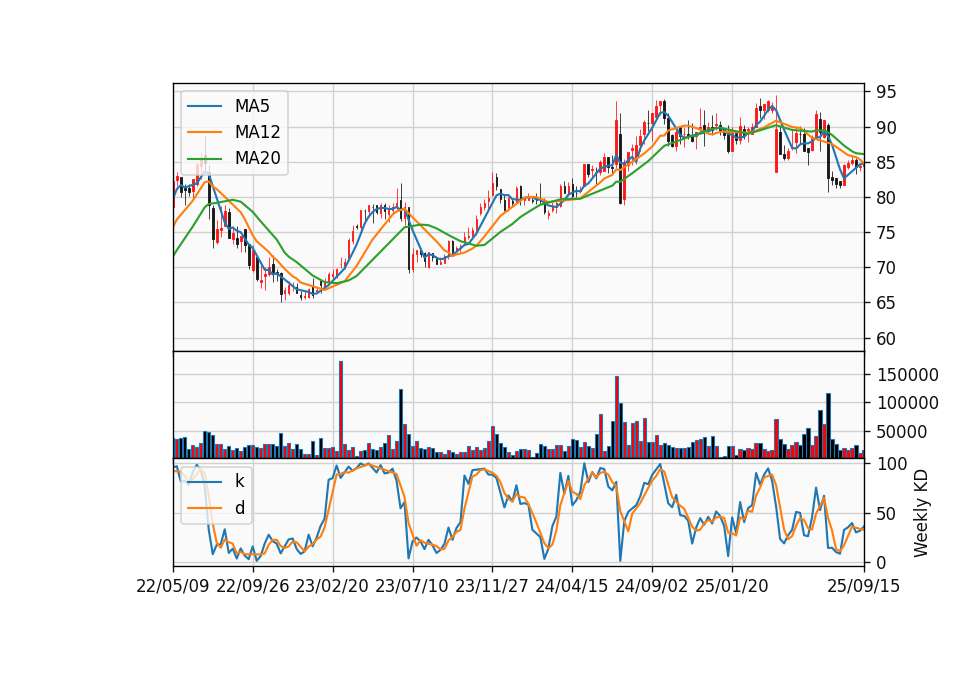Click the tallest volume bar near 23/02/20
This screenshot has height=690, width=960.
[x=341, y=410]
